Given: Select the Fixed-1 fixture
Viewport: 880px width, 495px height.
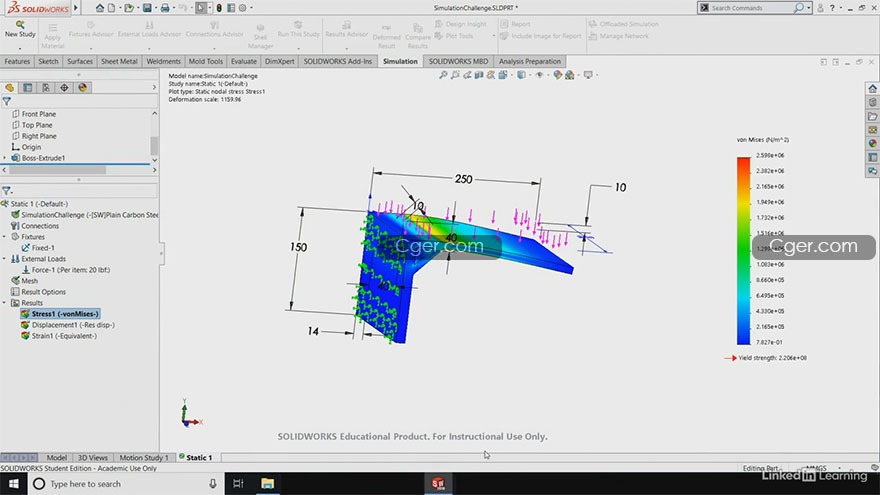Looking at the screenshot, I should pos(43,248).
